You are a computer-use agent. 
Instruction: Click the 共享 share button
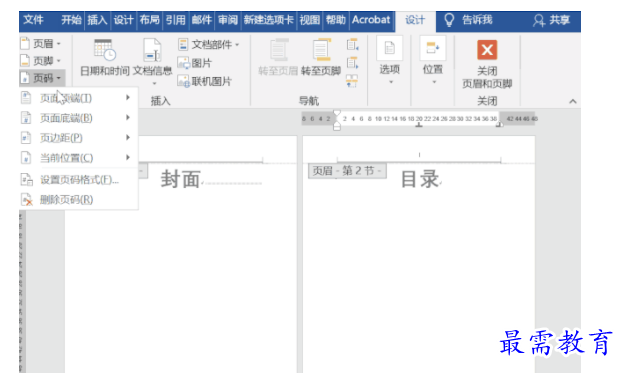tap(552, 20)
